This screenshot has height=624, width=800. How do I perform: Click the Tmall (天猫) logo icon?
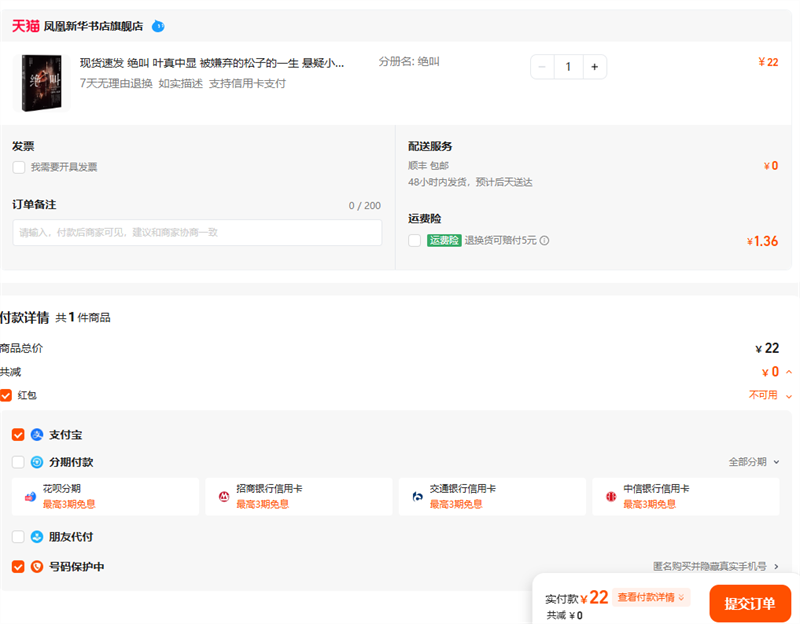pyautogui.click(x=25, y=25)
